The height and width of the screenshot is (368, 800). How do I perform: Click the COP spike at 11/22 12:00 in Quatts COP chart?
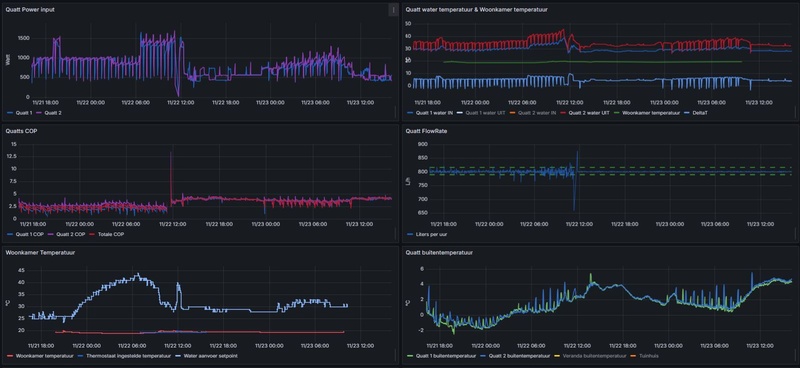[171, 153]
